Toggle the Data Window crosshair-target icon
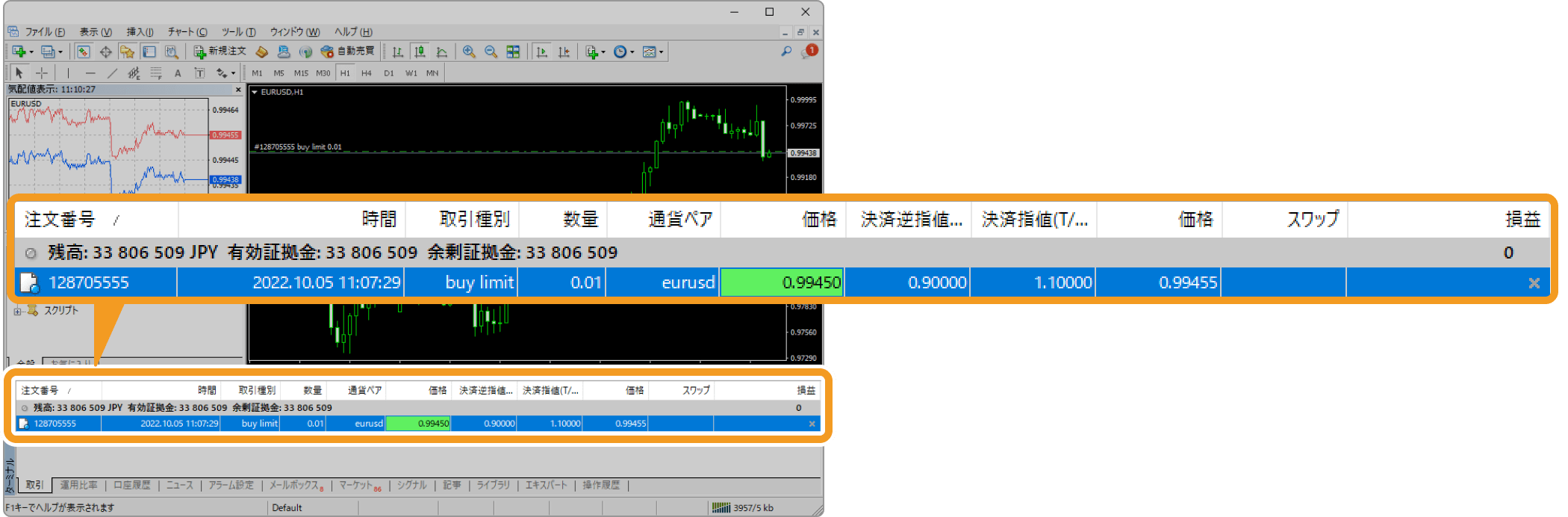The height and width of the screenshot is (517, 1568). [106, 52]
